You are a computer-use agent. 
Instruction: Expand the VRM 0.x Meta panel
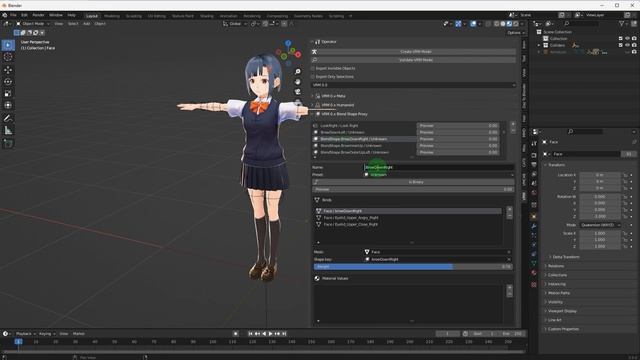click(x=333, y=96)
